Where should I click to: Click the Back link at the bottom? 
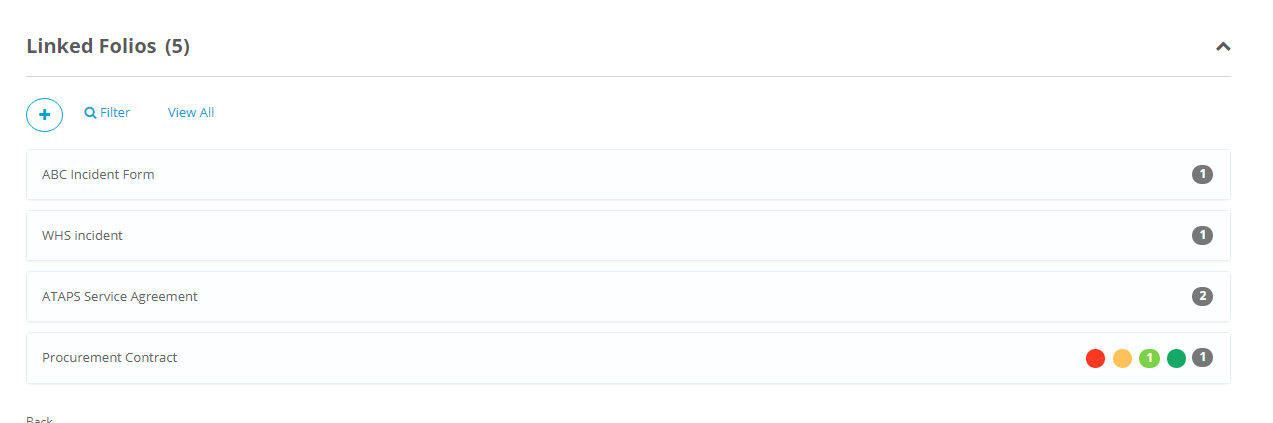click(39, 420)
